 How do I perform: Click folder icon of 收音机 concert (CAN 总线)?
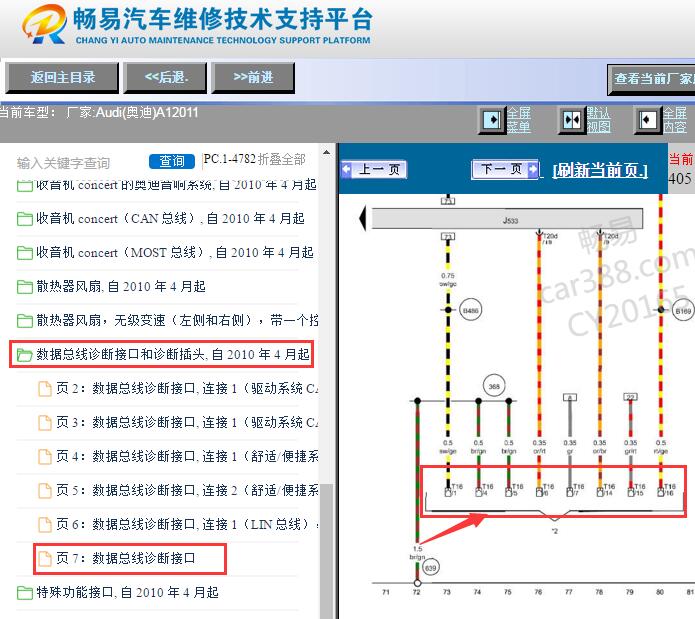[x=24, y=219]
